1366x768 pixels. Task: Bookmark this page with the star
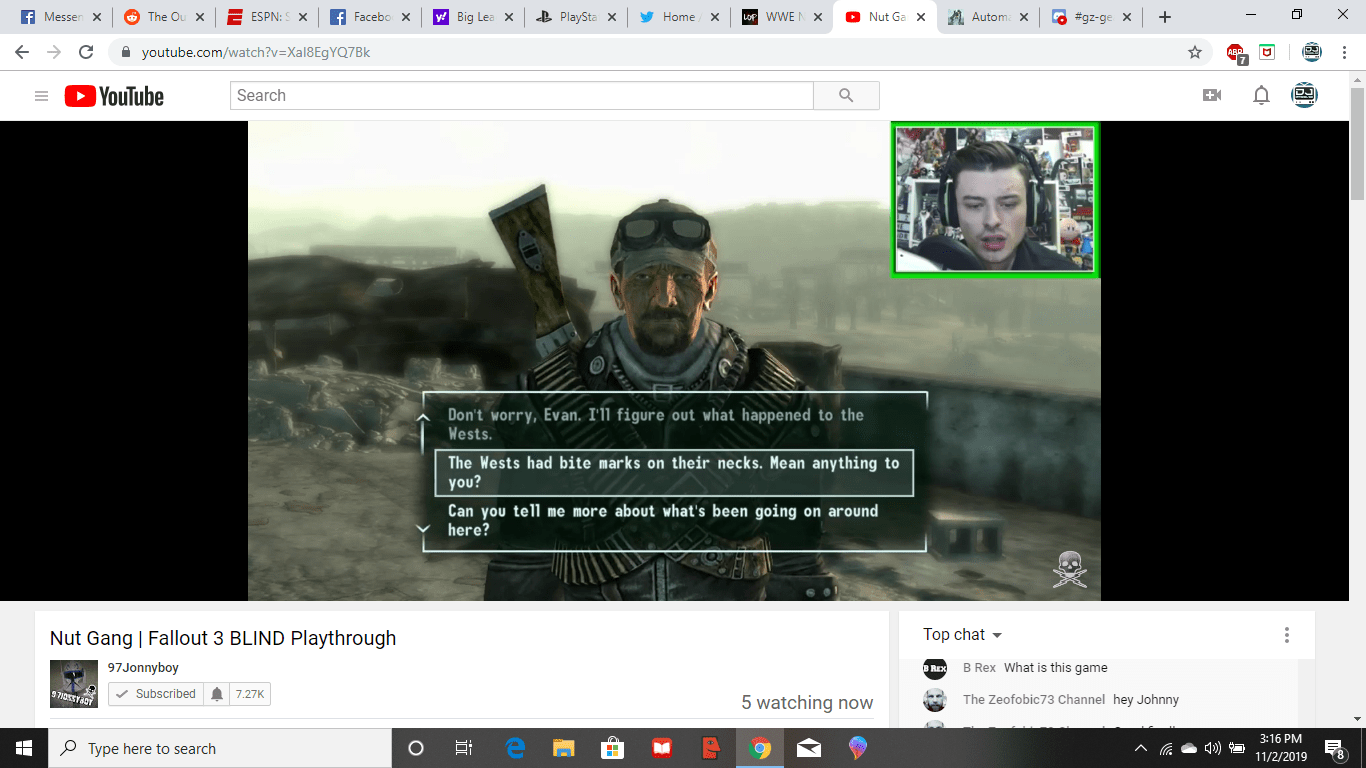coord(1194,52)
